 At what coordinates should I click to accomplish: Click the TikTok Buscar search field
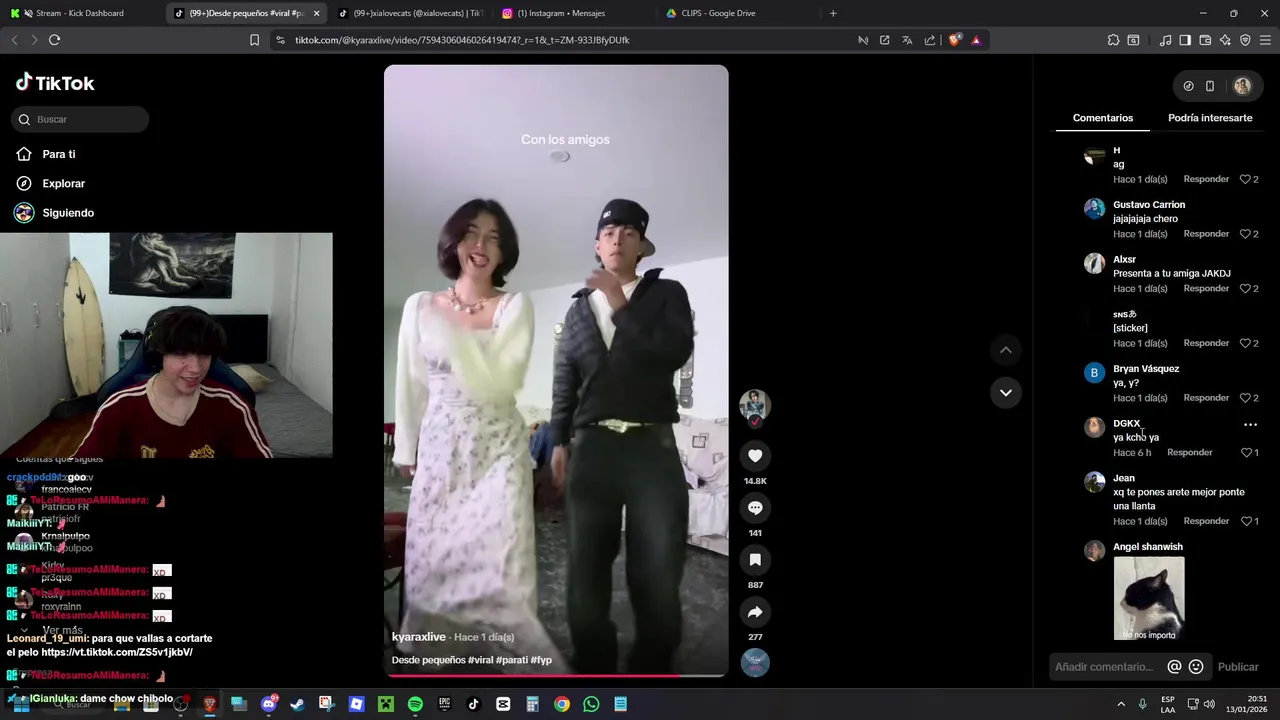click(x=80, y=119)
